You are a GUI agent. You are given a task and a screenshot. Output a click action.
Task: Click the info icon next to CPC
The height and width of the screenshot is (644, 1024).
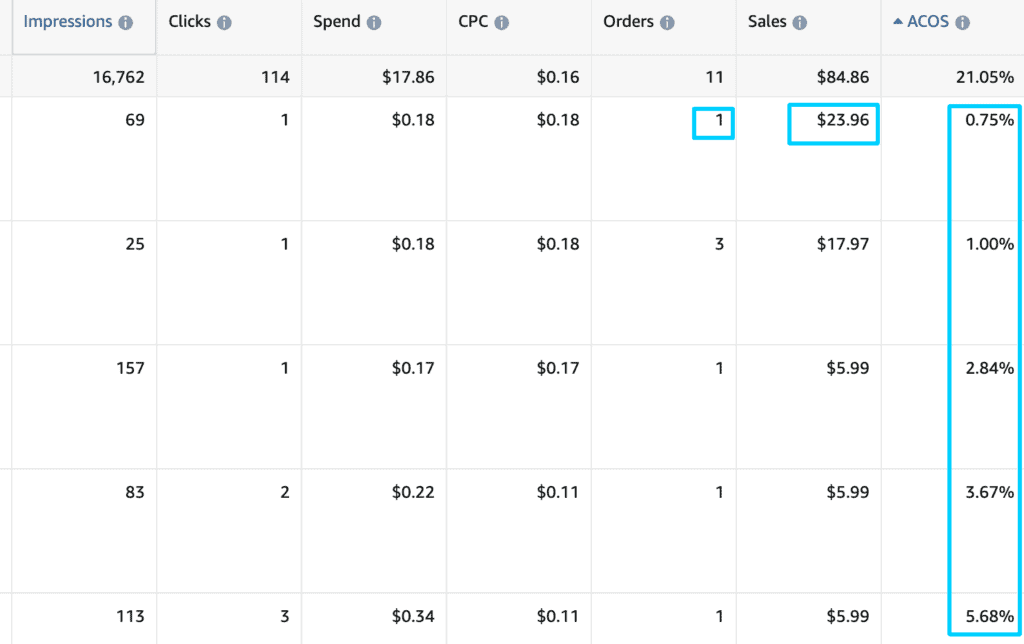(x=502, y=22)
